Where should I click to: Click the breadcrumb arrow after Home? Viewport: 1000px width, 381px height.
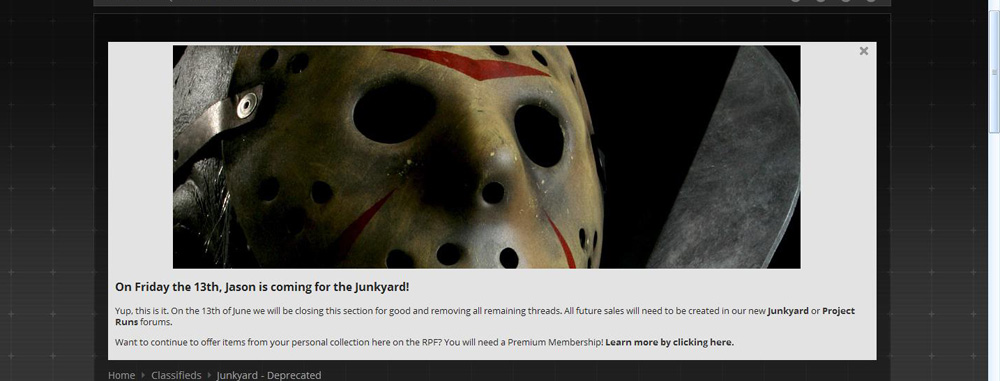[x=143, y=375]
